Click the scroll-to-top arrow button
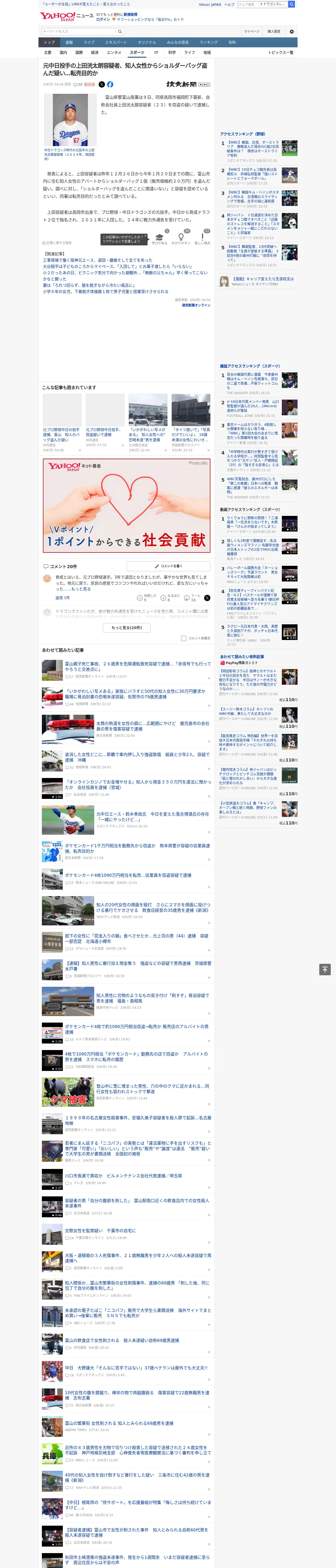 tap(325, 969)
